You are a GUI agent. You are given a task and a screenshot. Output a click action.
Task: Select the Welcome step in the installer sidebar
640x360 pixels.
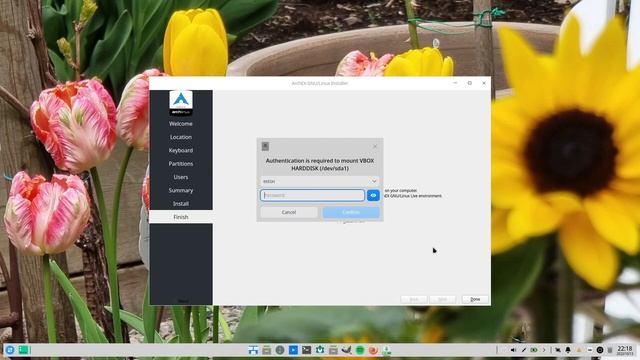(x=181, y=124)
